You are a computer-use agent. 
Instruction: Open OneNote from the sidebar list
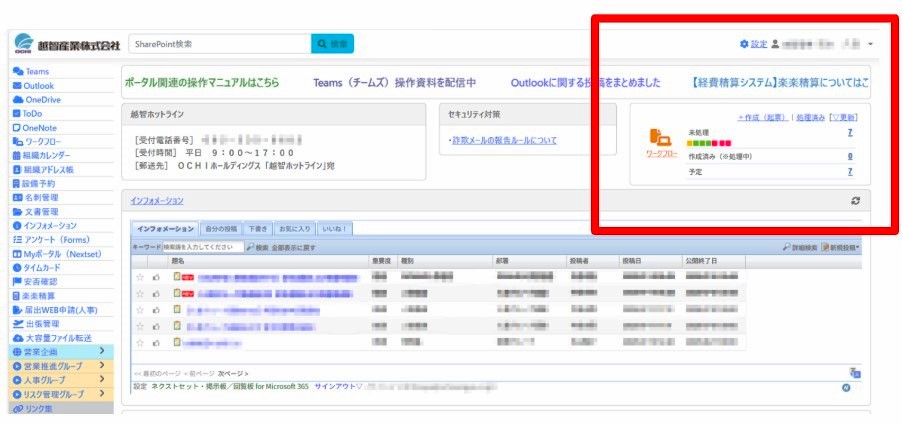[39, 128]
